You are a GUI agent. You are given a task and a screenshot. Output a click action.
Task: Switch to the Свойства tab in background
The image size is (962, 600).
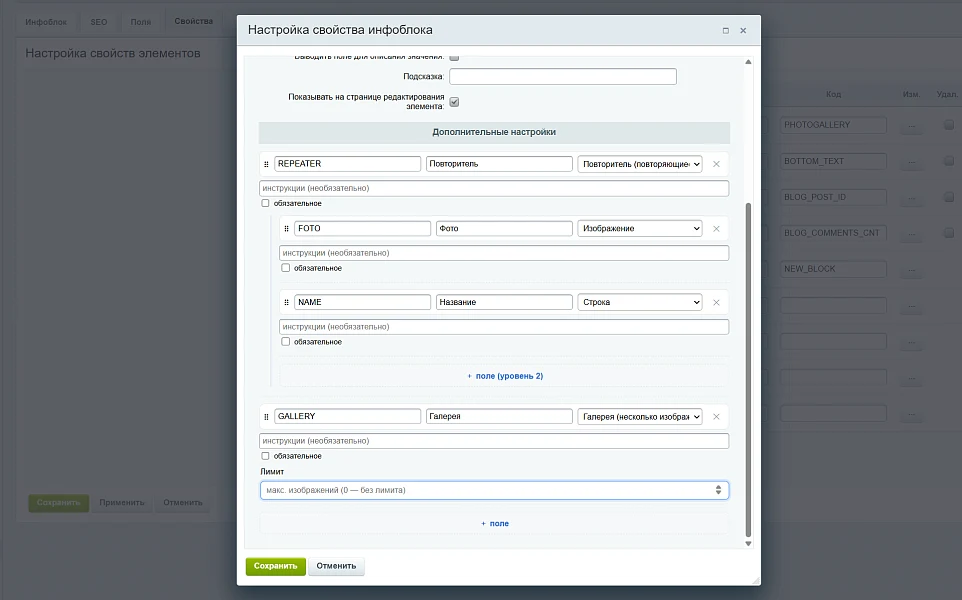[194, 21]
